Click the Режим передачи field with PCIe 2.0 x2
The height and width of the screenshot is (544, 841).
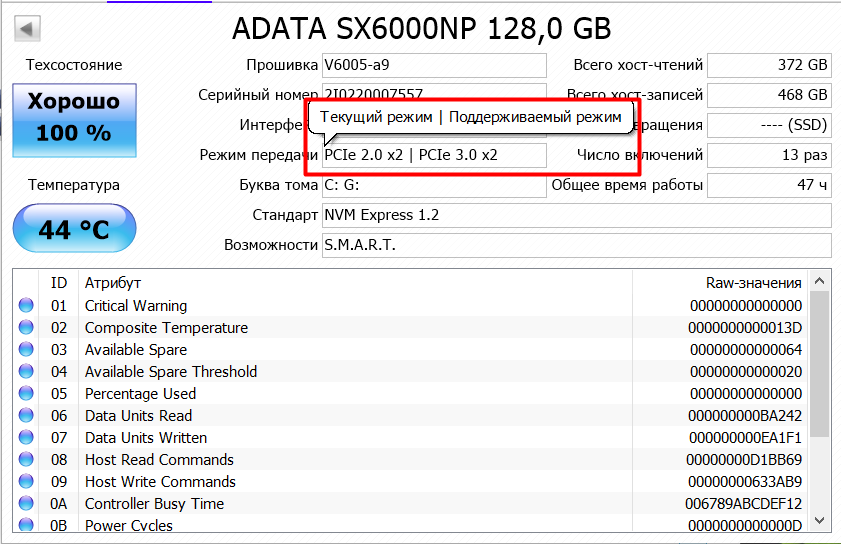pyautogui.click(x=434, y=156)
